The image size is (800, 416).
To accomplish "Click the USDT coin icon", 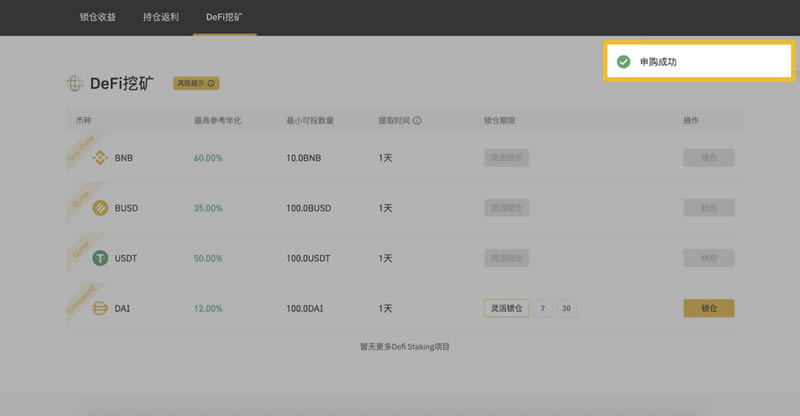I will (x=100, y=258).
